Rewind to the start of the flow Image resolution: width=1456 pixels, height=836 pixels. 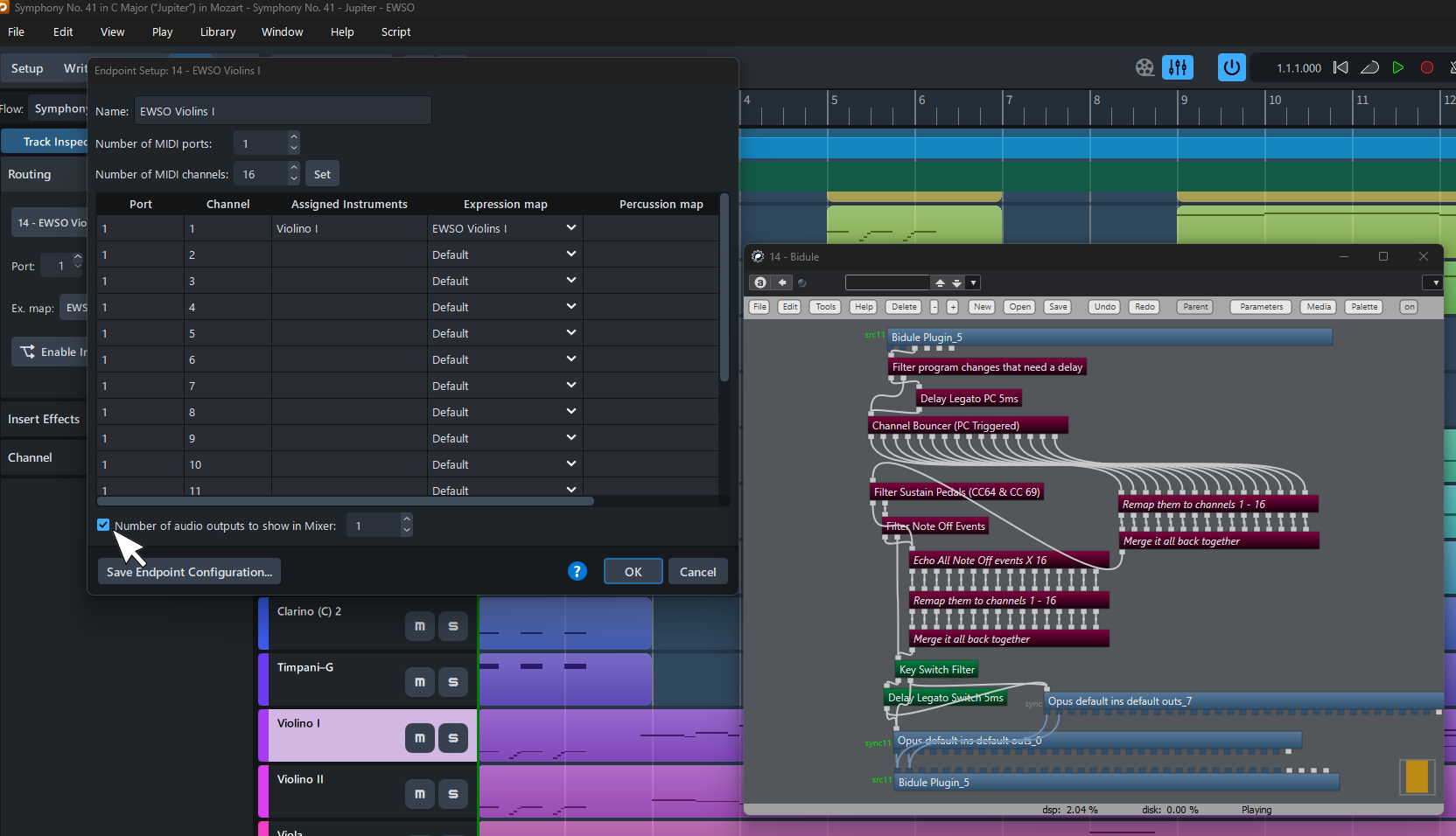(x=1340, y=67)
